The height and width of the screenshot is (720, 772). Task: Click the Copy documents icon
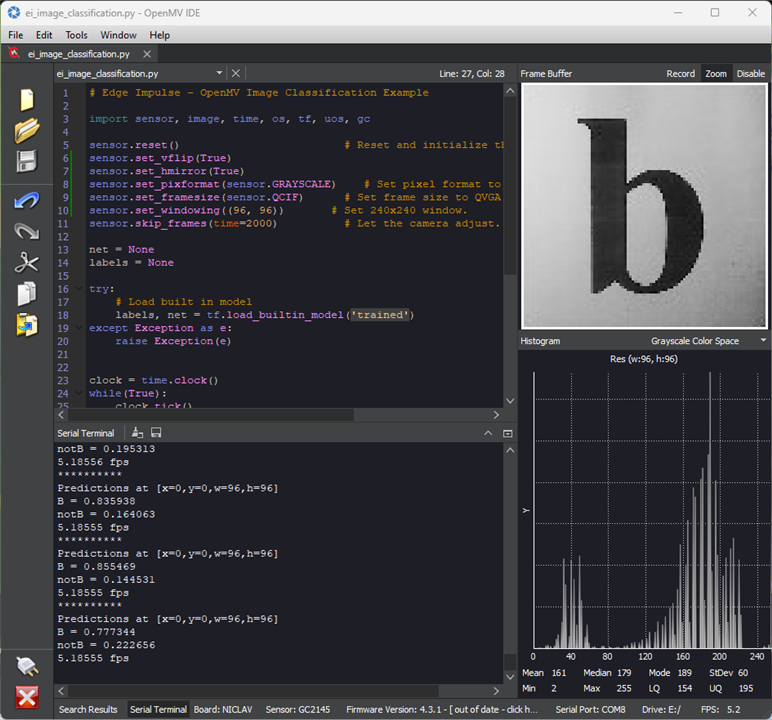coord(27,294)
